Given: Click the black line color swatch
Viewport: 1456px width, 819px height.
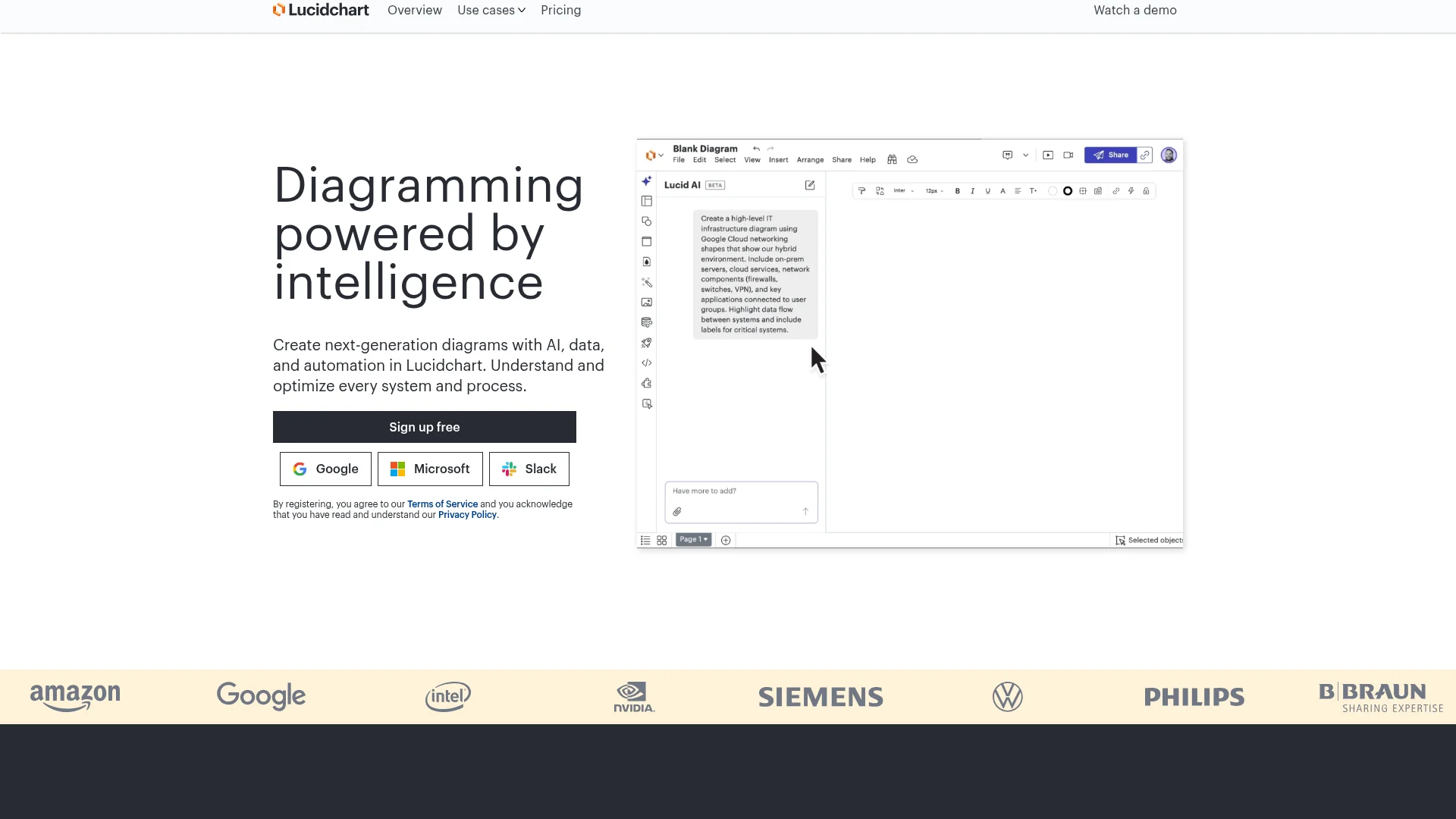Looking at the screenshot, I should coord(1068,191).
